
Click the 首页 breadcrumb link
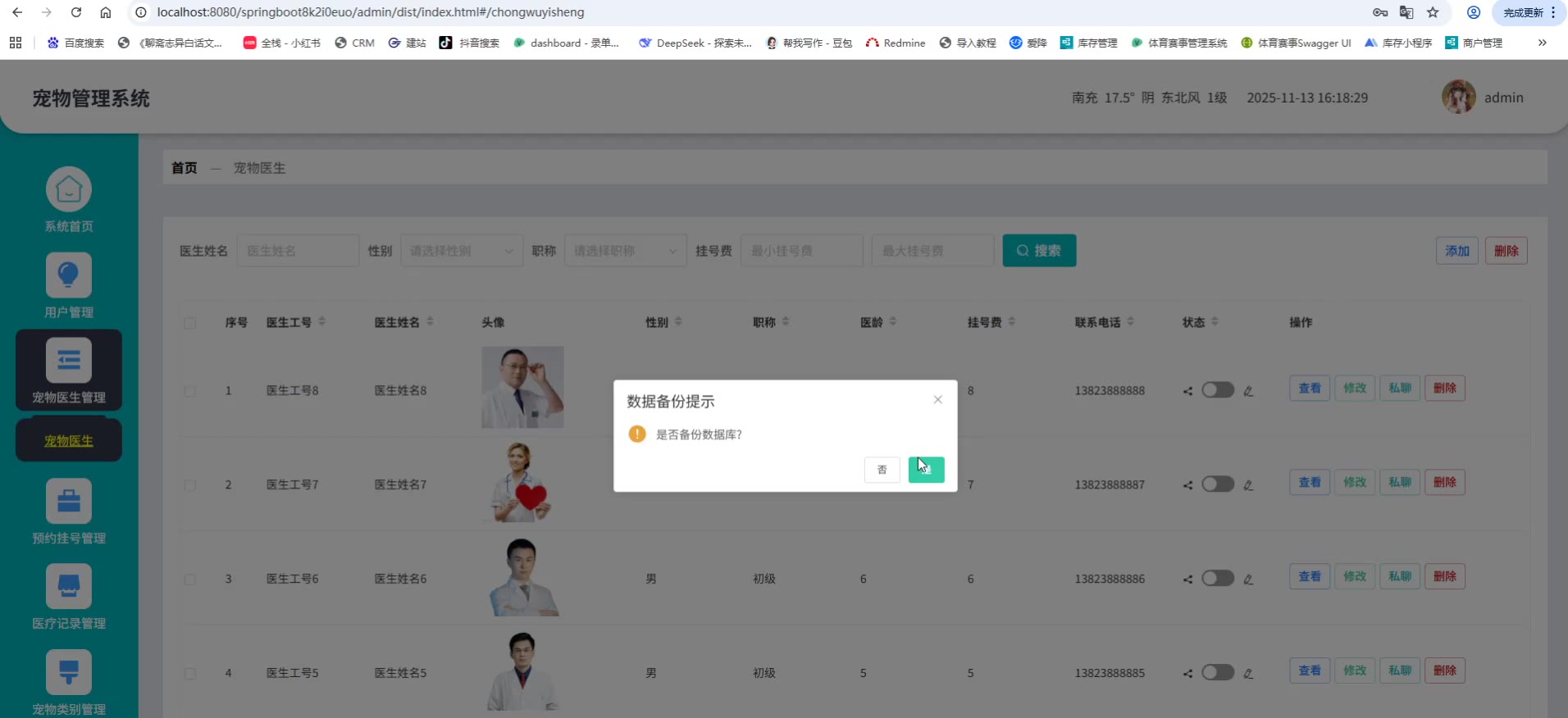pos(185,168)
